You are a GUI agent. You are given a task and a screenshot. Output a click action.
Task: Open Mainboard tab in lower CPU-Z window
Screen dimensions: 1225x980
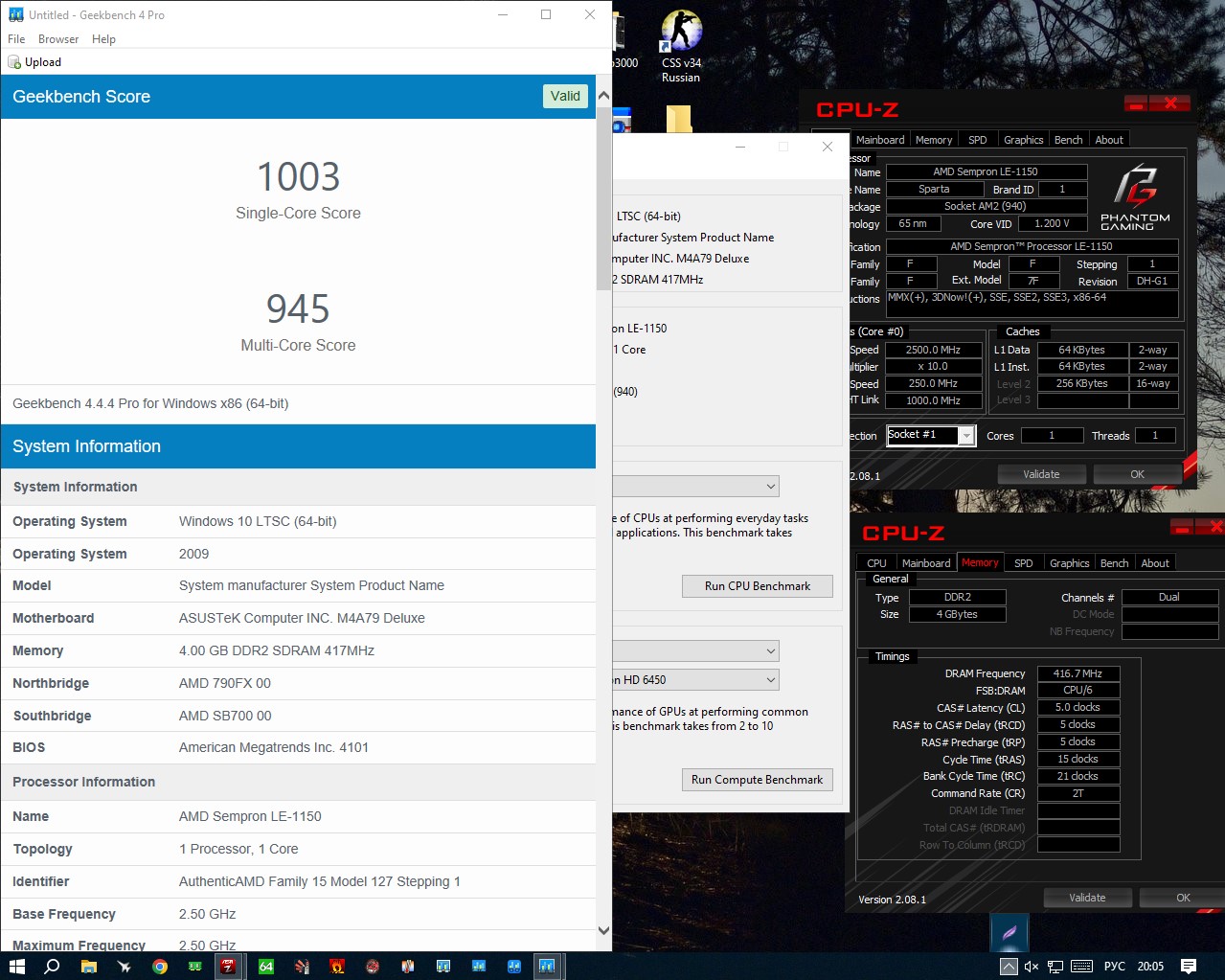point(926,563)
